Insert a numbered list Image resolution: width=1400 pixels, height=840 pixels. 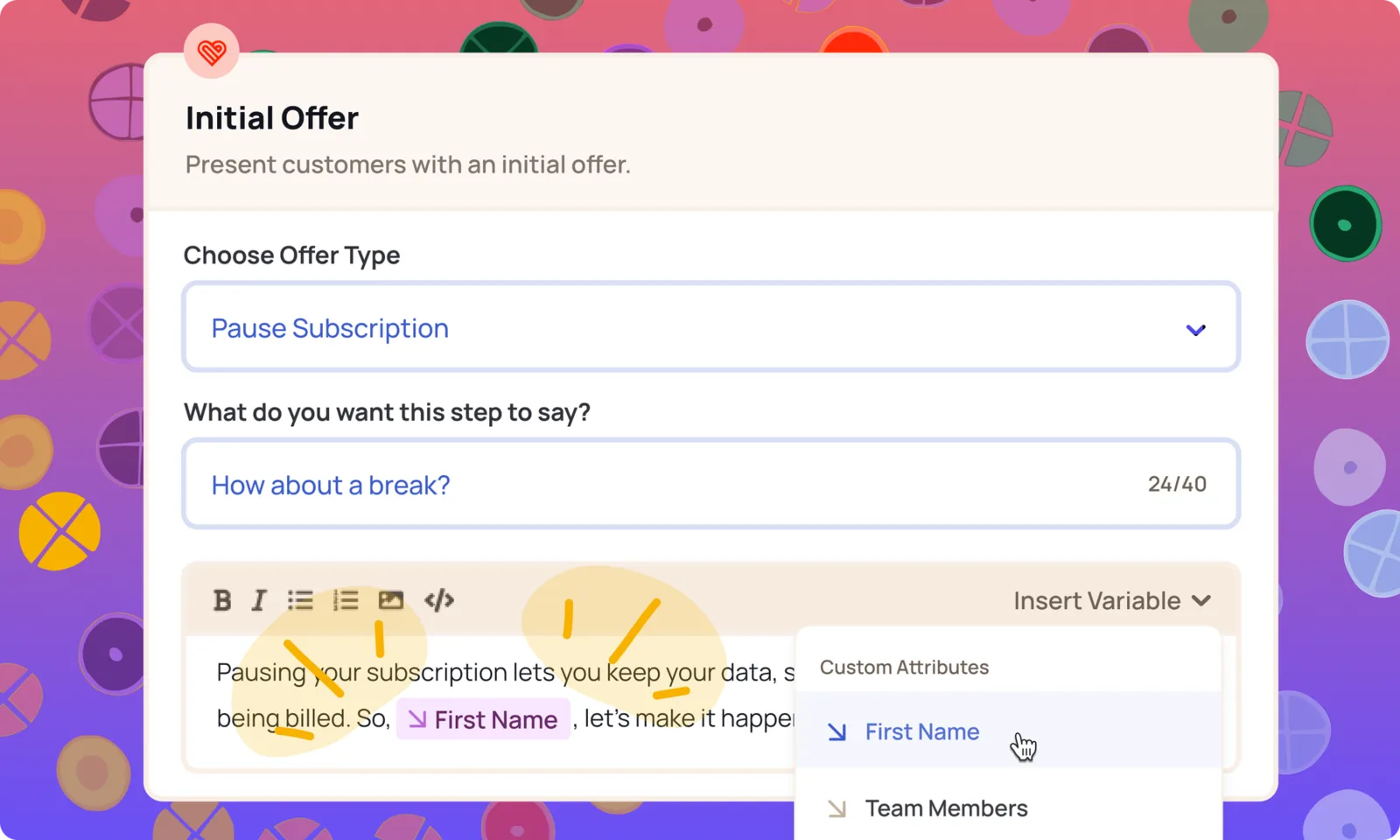pos(346,600)
